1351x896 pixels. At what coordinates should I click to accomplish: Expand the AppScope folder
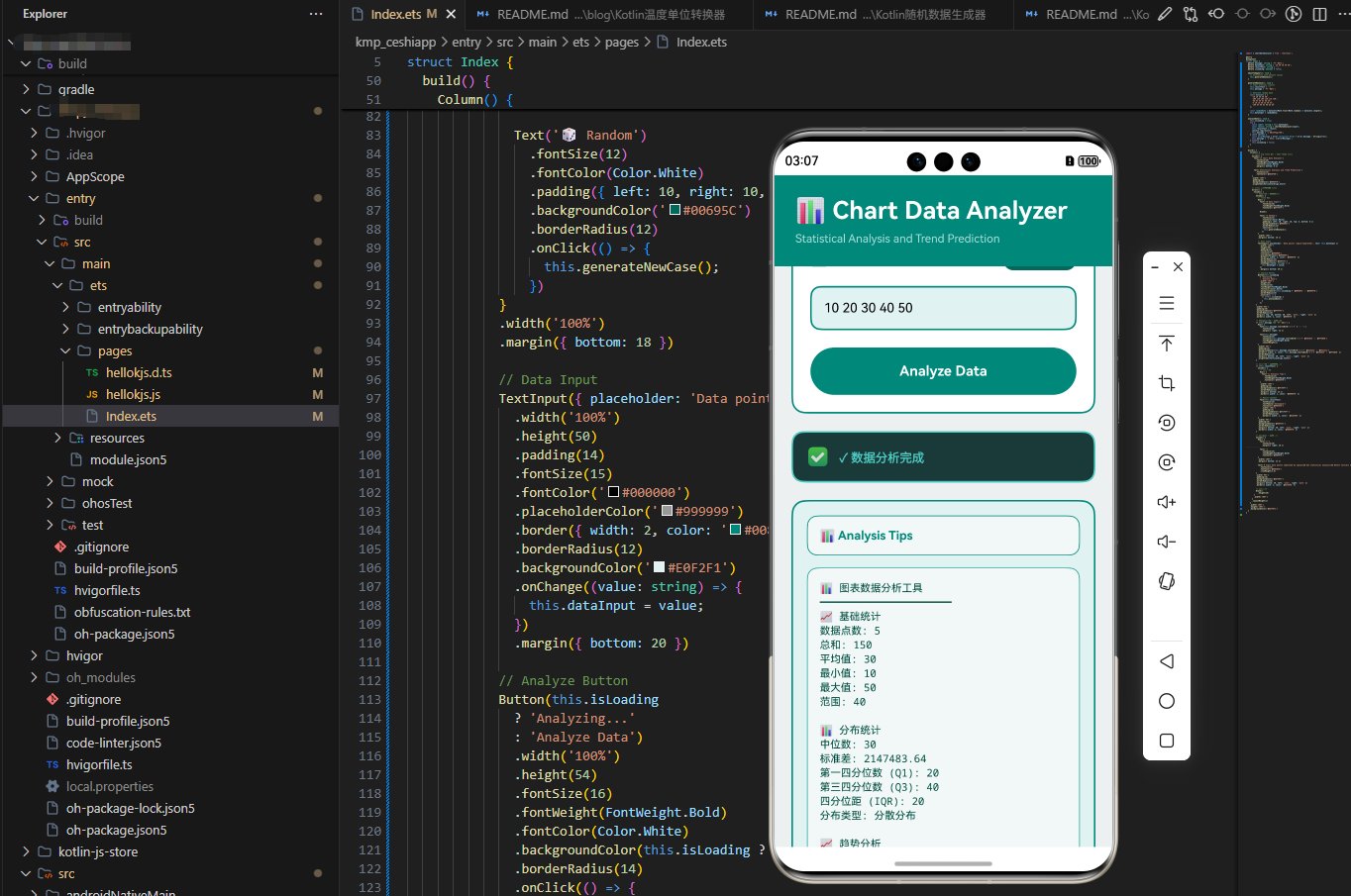coord(35,176)
